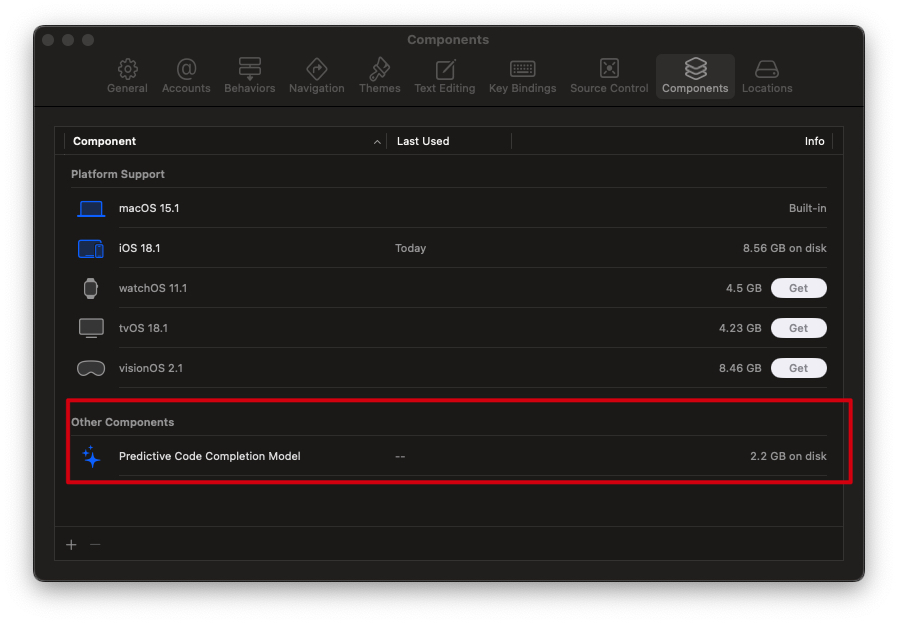Screen dimensions: 898x623
Task: Select the Themes paintbrush icon
Action: click(x=380, y=69)
